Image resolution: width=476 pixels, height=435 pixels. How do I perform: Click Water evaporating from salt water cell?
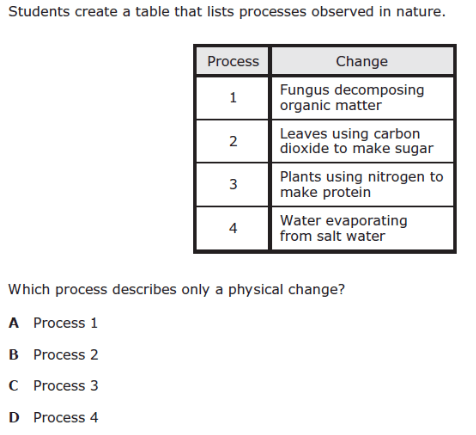(x=362, y=228)
